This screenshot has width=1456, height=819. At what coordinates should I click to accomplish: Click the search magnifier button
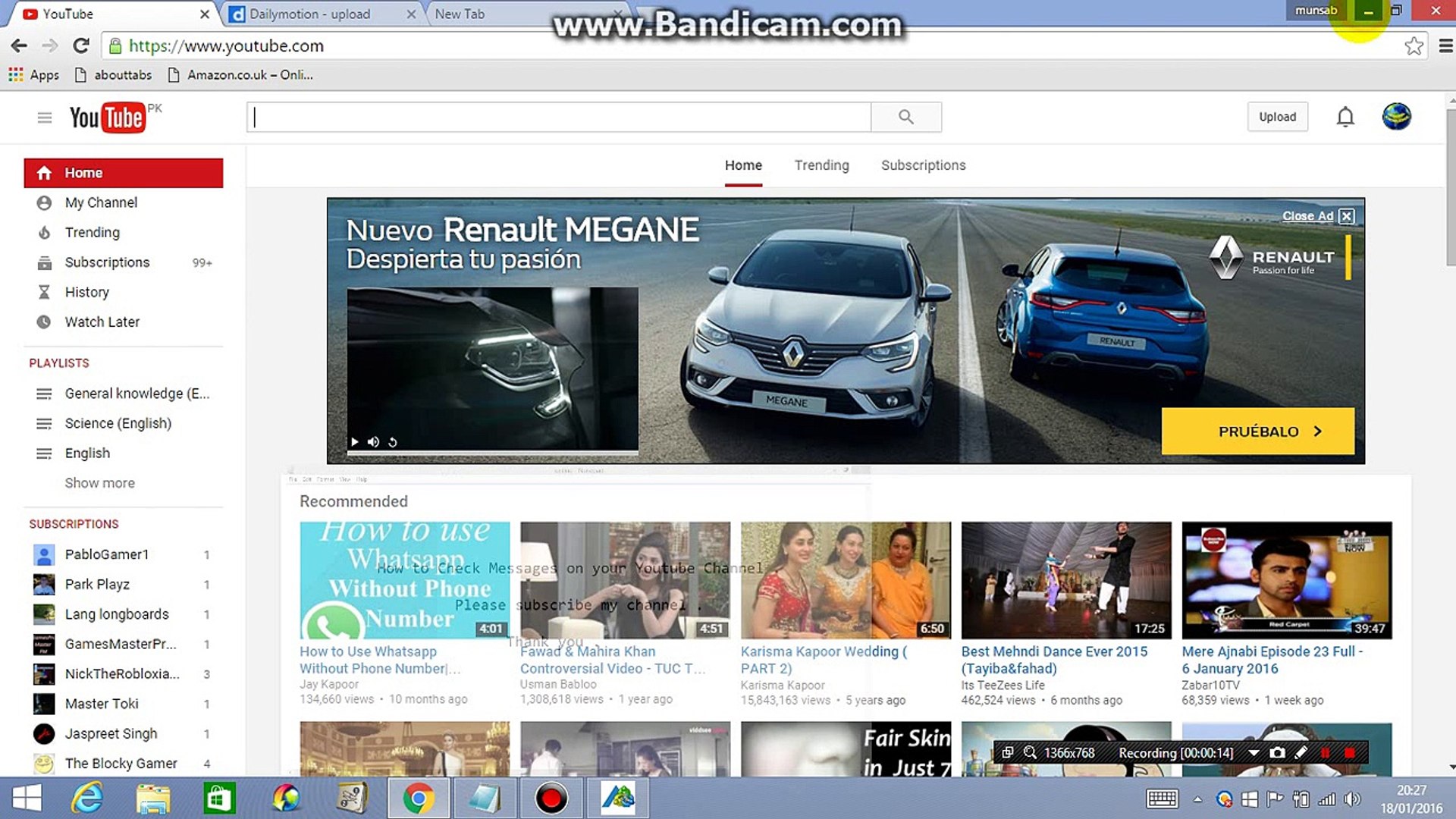(x=905, y=117)
